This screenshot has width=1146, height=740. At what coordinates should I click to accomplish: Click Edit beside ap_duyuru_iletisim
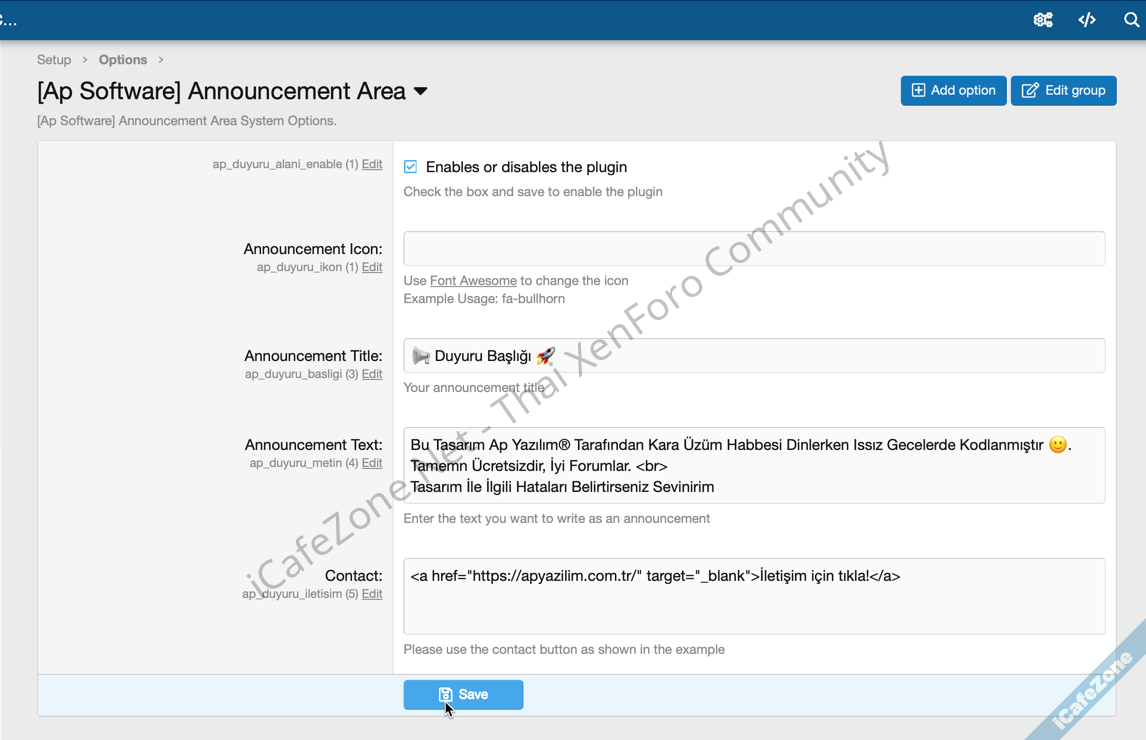coord(372,594)
